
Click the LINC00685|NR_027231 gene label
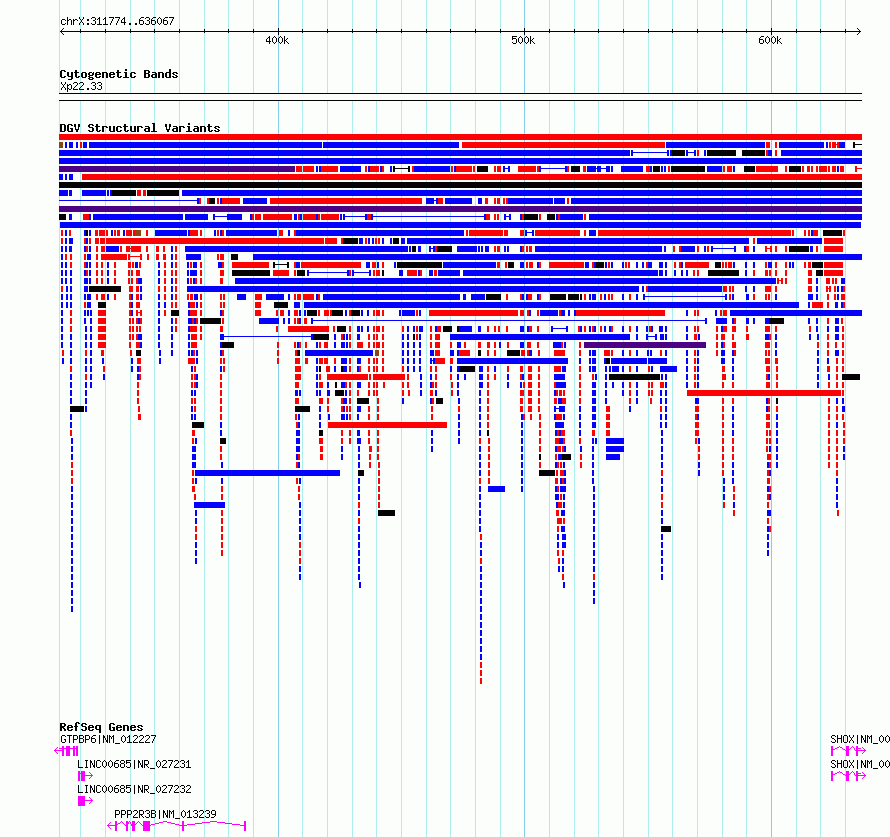[x=134, y=764]
